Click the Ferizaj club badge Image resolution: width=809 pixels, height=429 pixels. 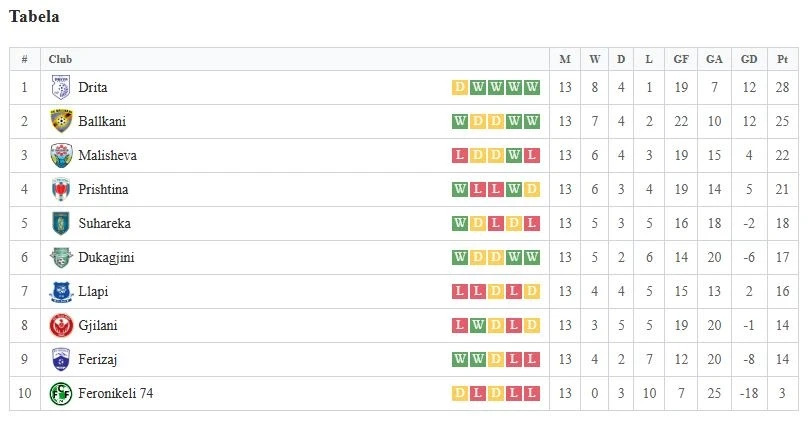(61, 359)
